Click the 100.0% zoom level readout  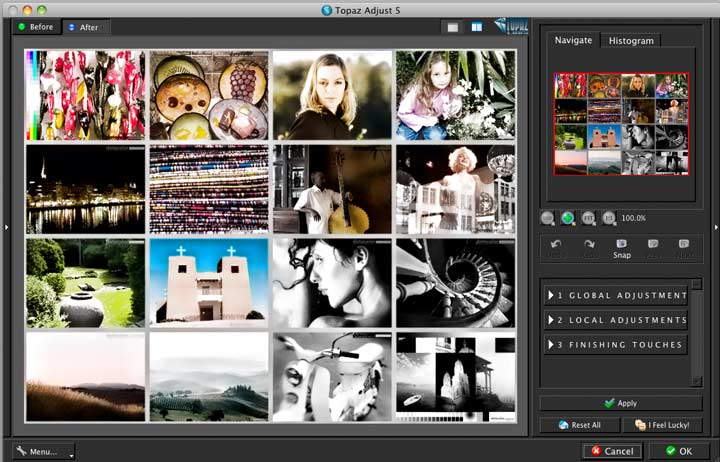point(634,218)
